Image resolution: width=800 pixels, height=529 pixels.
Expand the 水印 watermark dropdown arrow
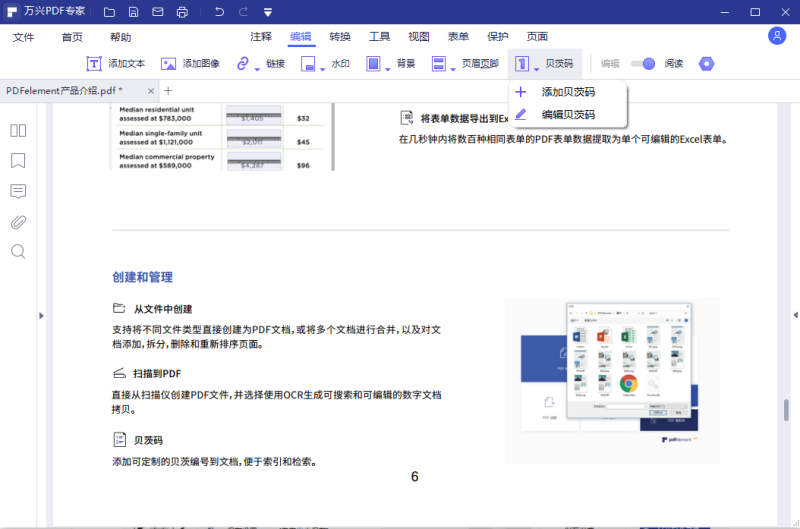tap(322, 69)
